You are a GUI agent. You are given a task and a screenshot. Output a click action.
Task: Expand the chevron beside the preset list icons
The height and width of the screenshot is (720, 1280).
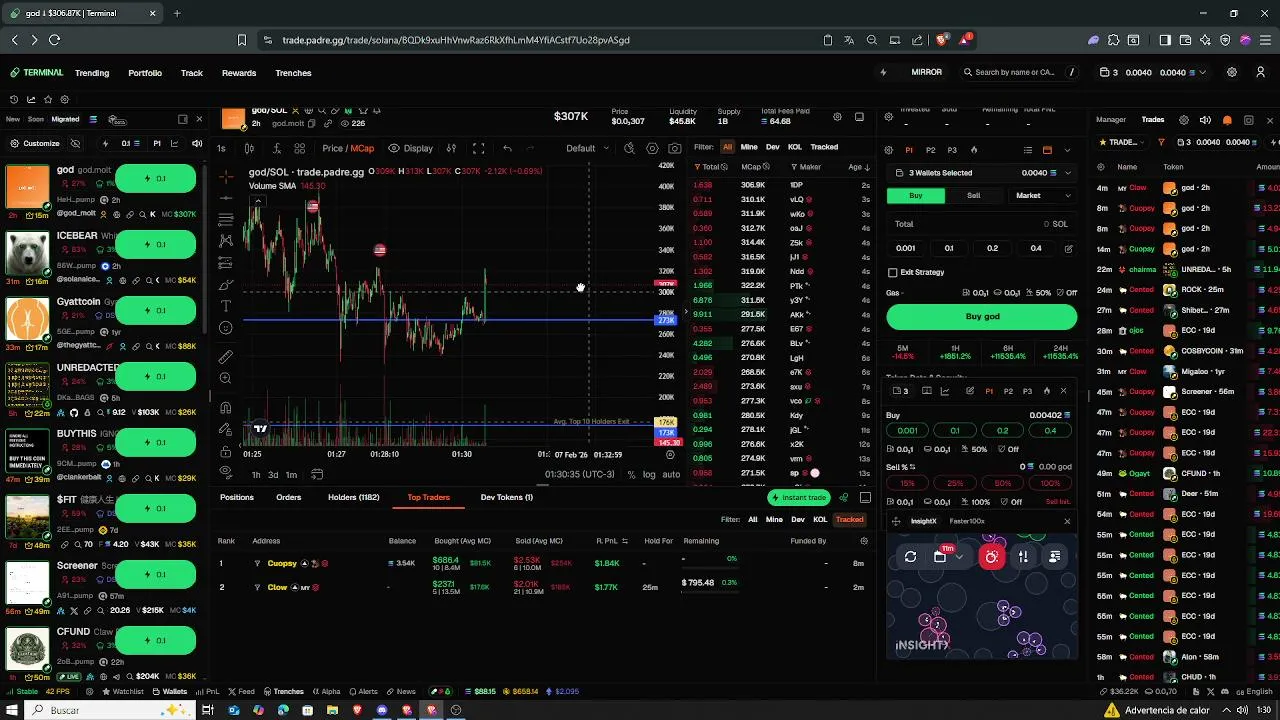(x=1067, y=150)
